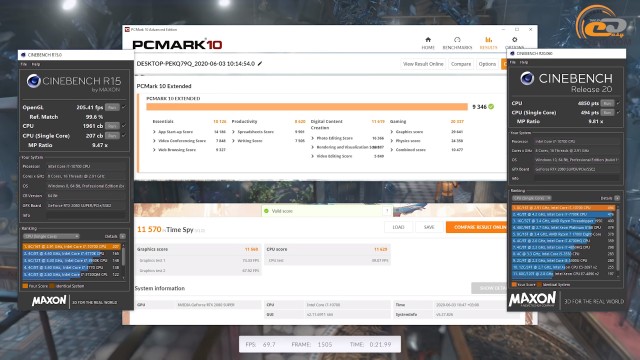640x360 pixels.
Task: Open the Help menu in Cinebench R20
Action: coord(524,62)
